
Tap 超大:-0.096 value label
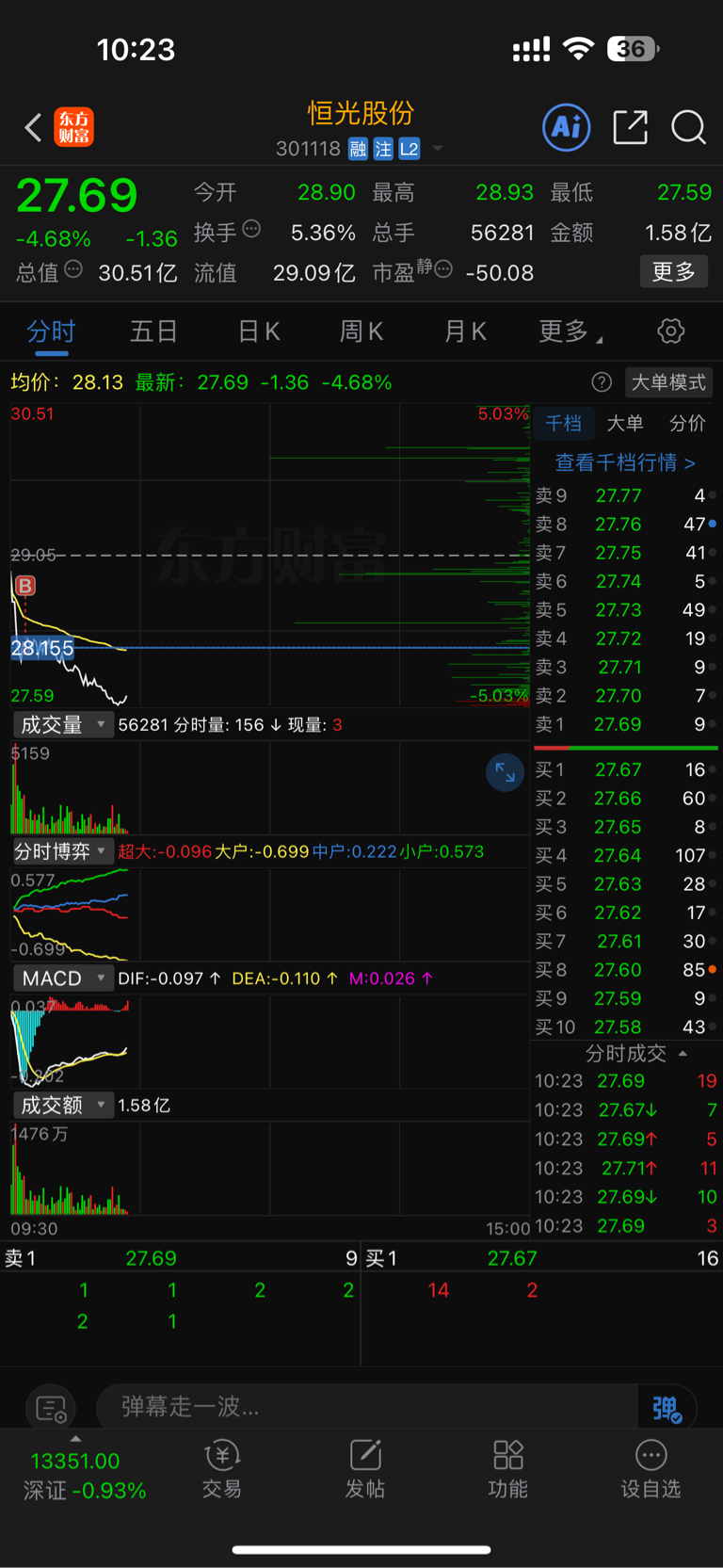pyautogui.click(x=165, y=851)
